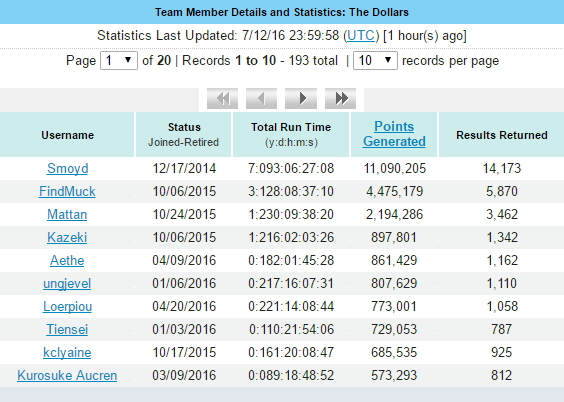Jump to the last page of records
564x402 pixels.
tap(341, 98)
